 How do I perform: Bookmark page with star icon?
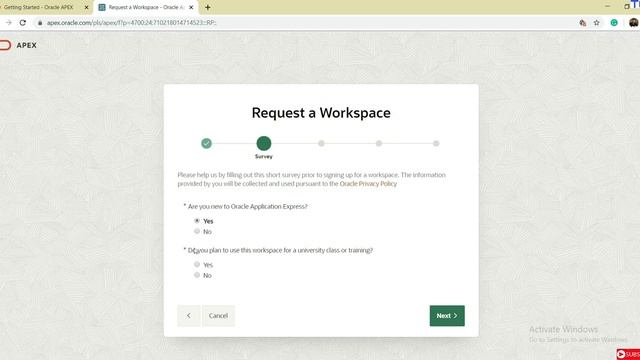click(596, 23)
